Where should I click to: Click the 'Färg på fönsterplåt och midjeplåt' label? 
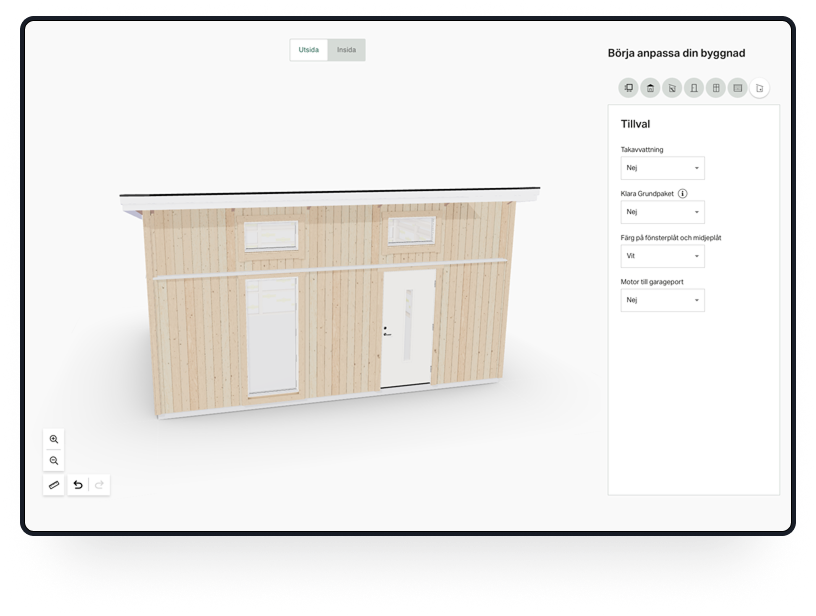click(x=671, y=238)
